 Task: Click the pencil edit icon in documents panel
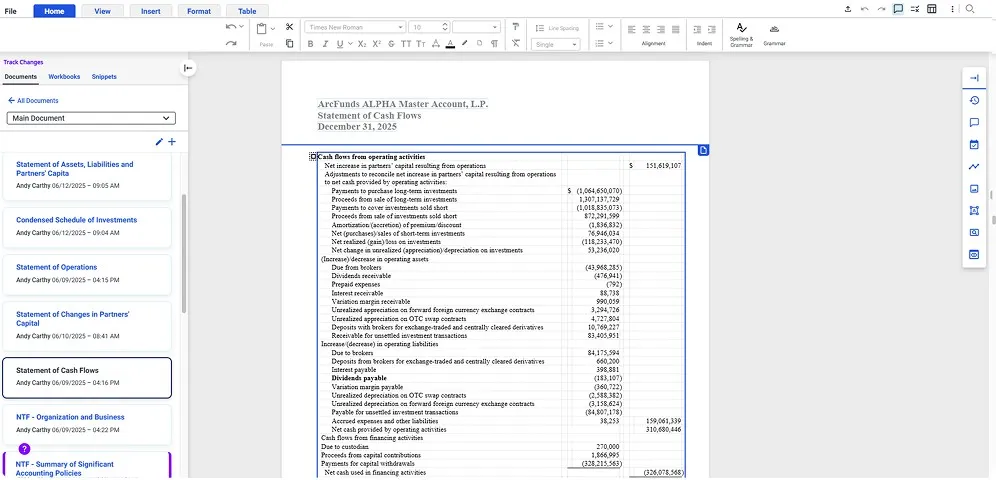click(159, 142)
